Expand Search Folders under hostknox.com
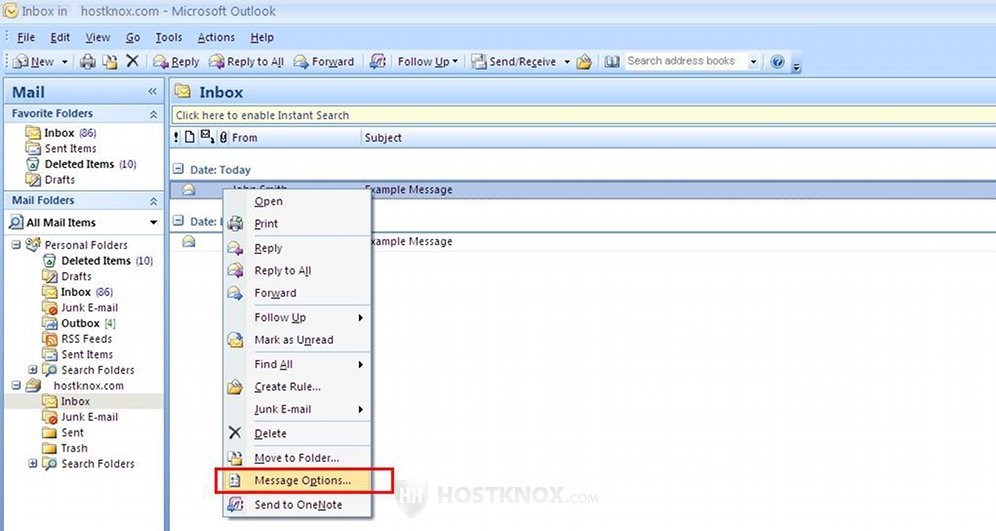The image size is (996, 531). 32,464
